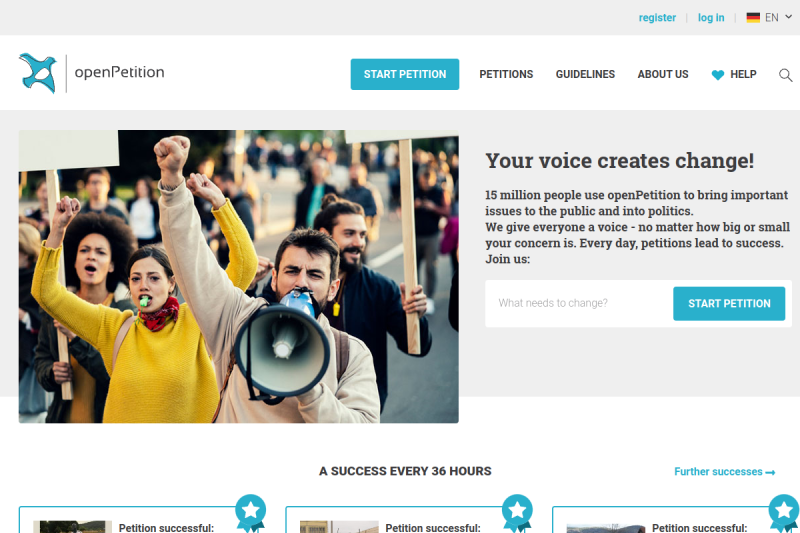Click the German flag icon
Image resolution: width=800 pixels, height=533 pixels.
tap(753, 17)
